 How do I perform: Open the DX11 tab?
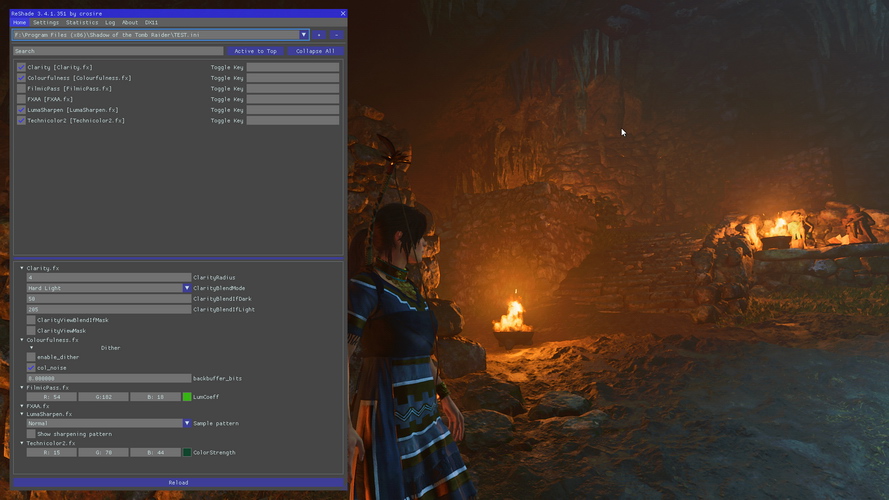point(151,23)
